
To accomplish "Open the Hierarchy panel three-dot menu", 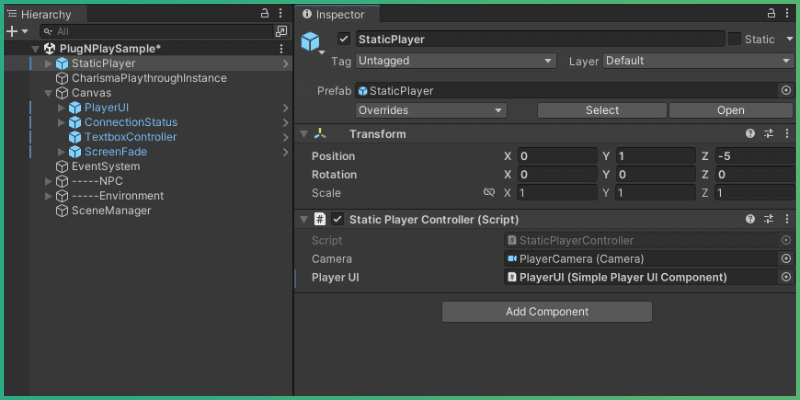I will [282, 14].
